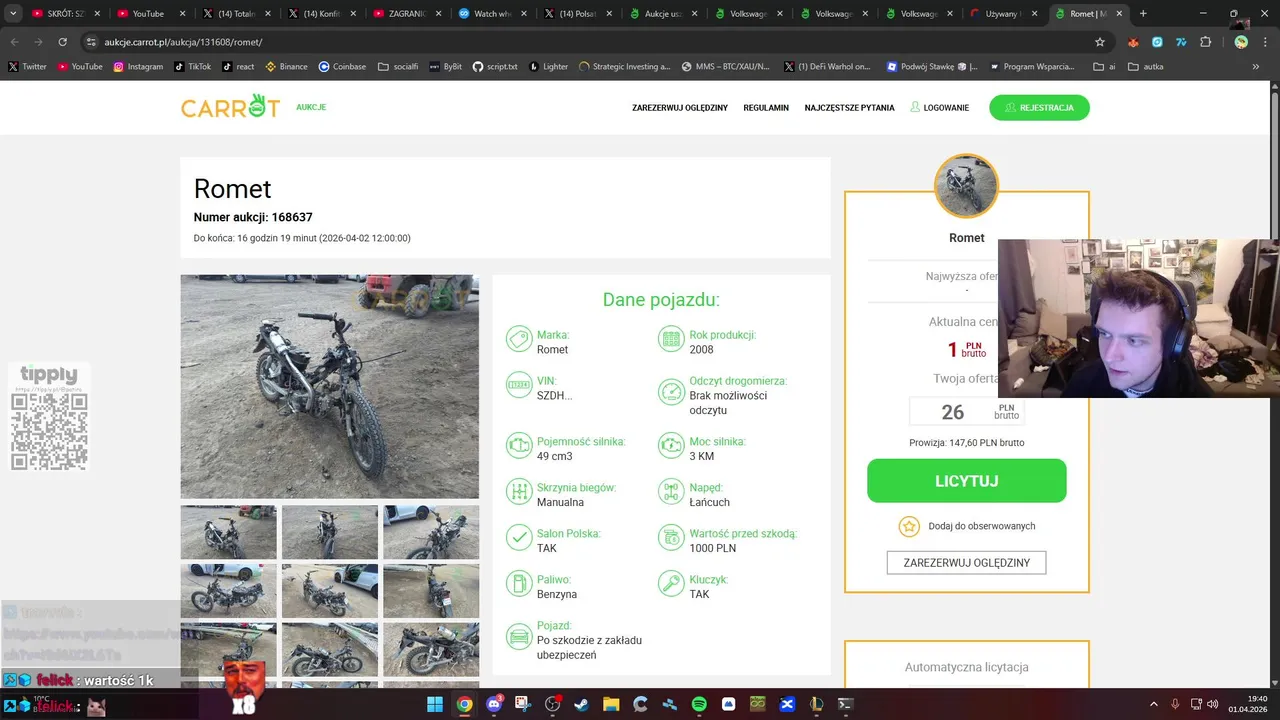Screen dimensions: 1280x720
Task: Click the main Romet motorcycle photo
Action: click(x=329, y=386)
